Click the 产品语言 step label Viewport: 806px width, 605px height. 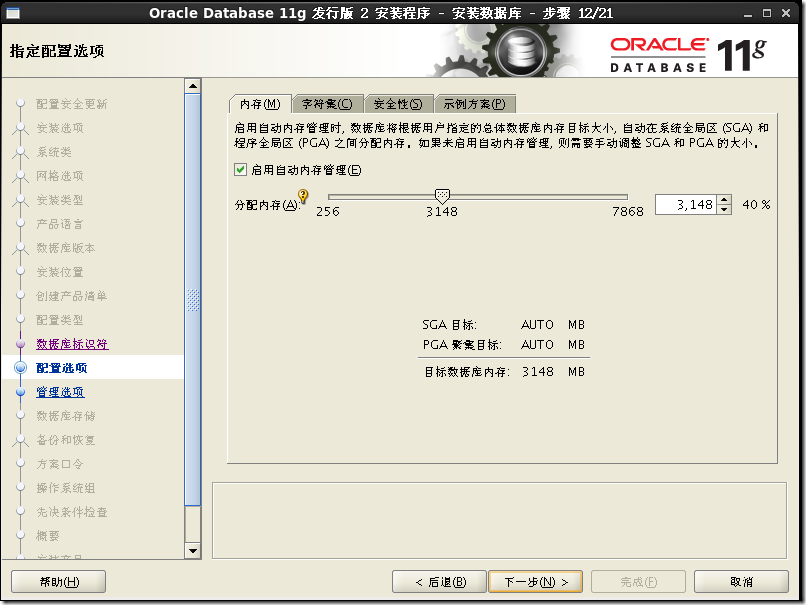[x=60, y=224]
